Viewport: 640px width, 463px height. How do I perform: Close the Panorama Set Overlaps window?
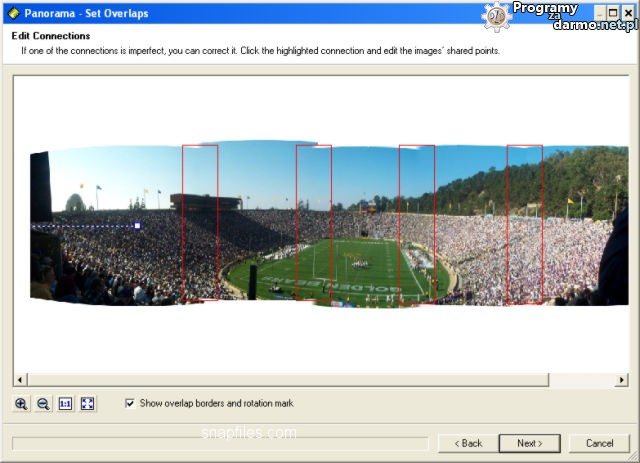click(x=628, y=12)
